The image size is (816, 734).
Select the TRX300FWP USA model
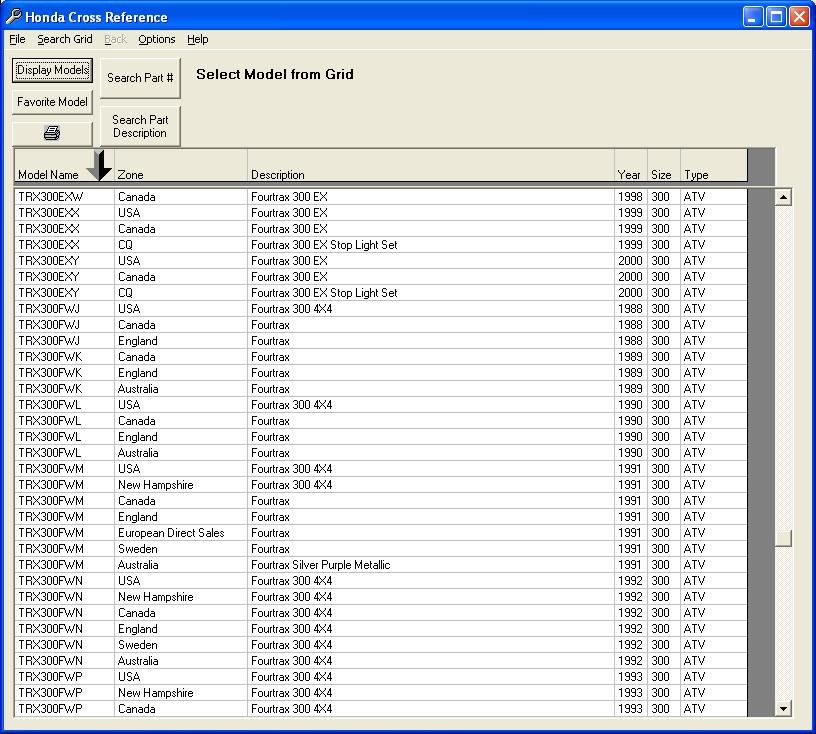[381, 677]
